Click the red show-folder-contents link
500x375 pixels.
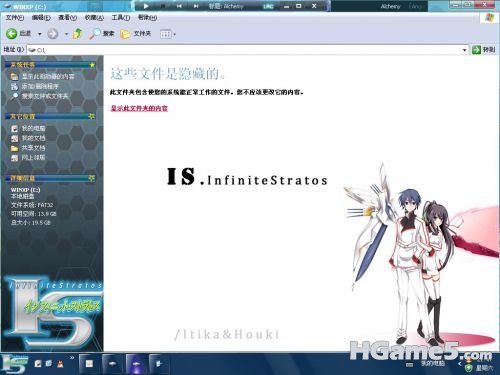tap(139, 108)
